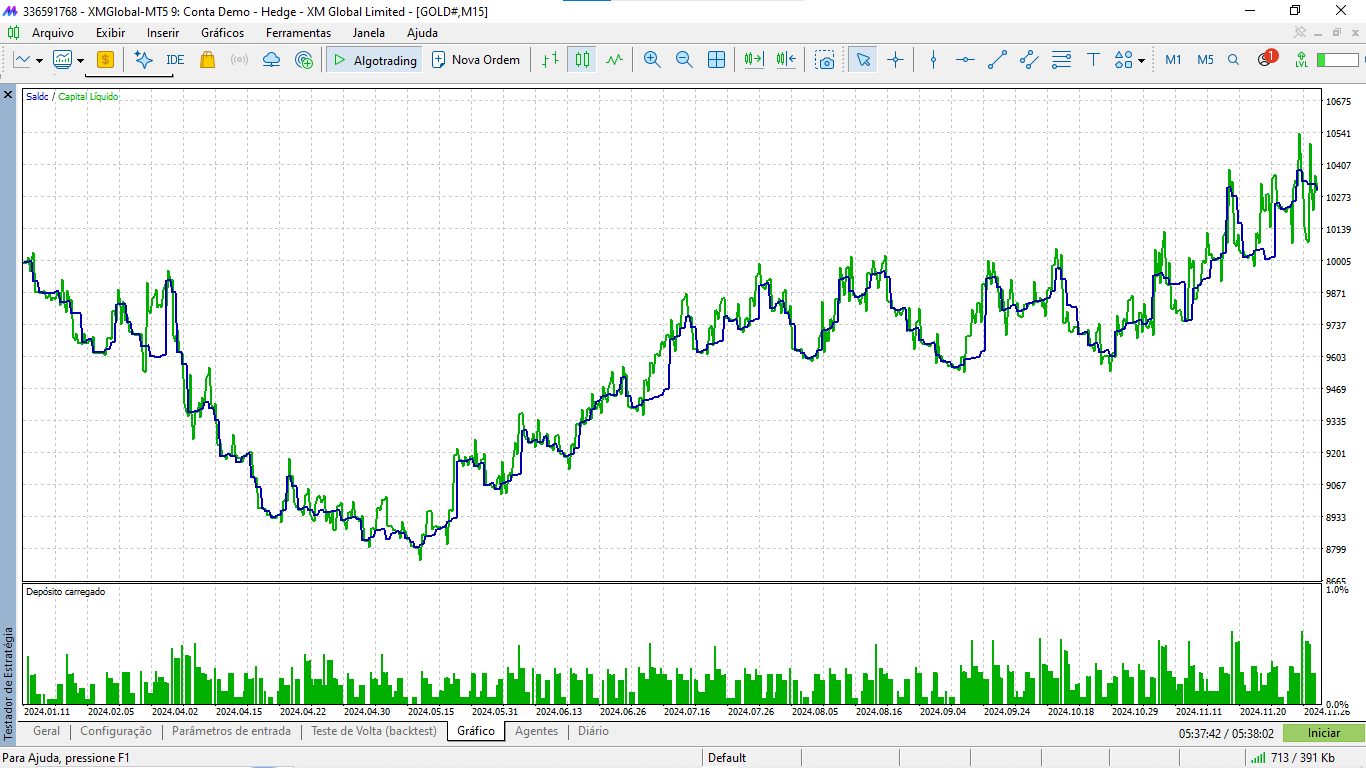The image size is (1366, 768).
Task: Click the green LVL level icon
Action: [x=1301, y=60]
